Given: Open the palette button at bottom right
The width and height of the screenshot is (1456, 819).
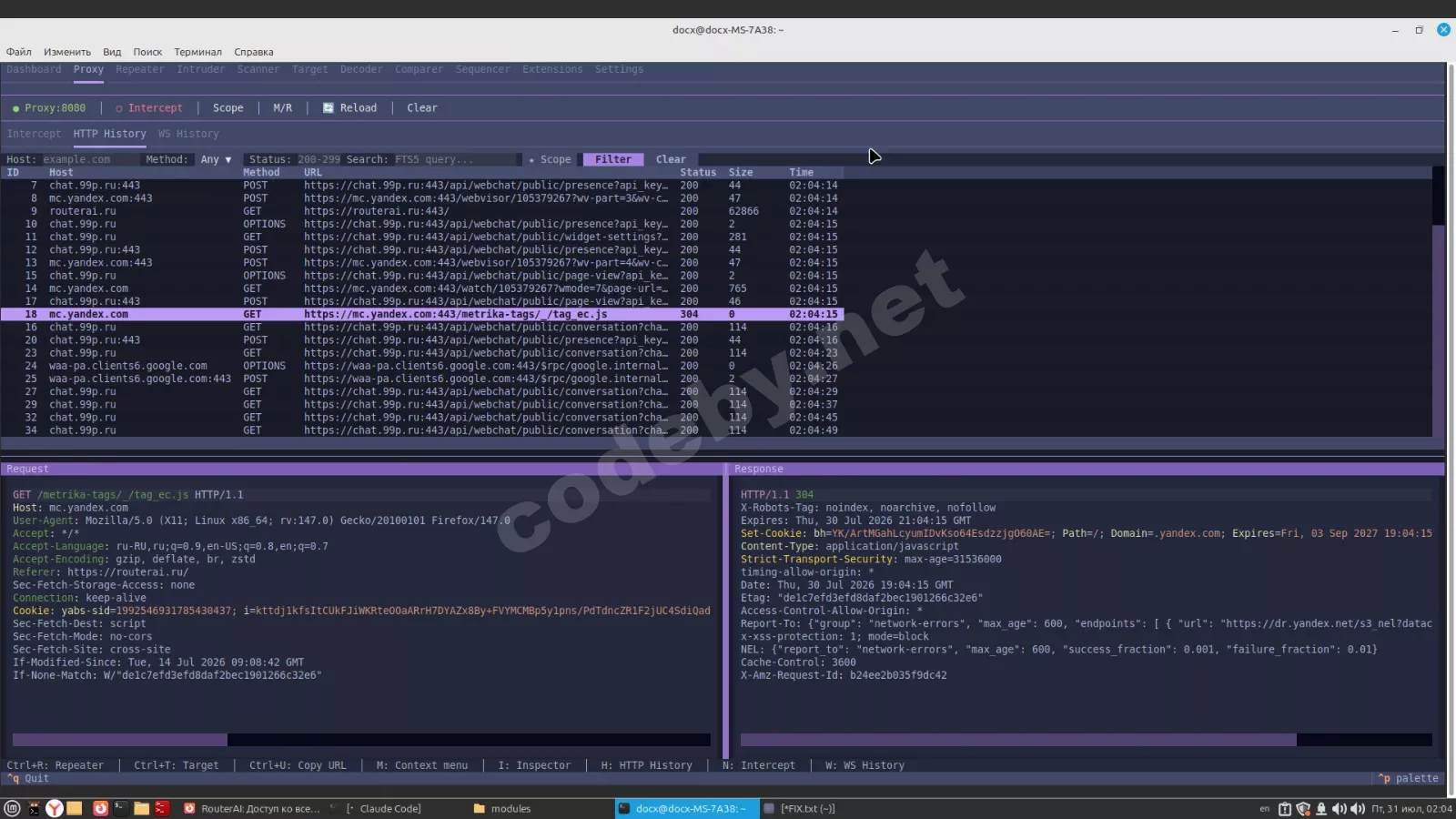Looking at the screenshot, I should tap(1408, 778).
